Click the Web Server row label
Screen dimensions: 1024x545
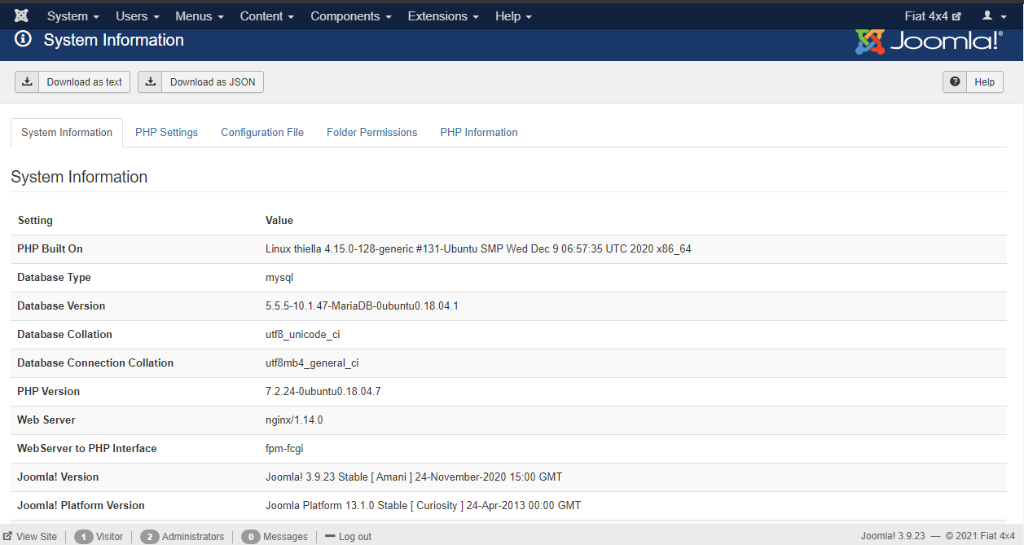click(46, 420)
